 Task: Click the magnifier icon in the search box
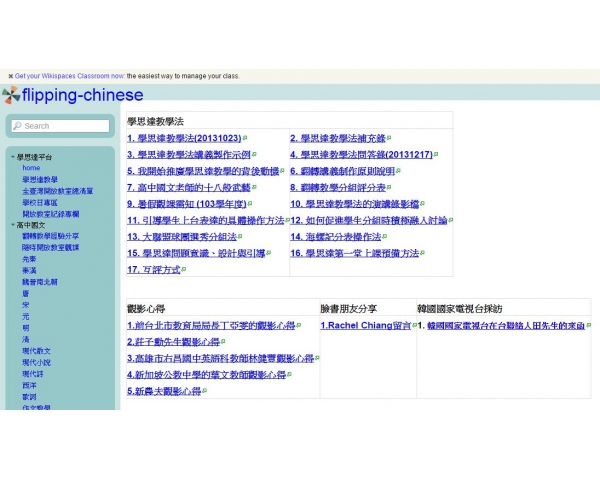click(17, 126)
